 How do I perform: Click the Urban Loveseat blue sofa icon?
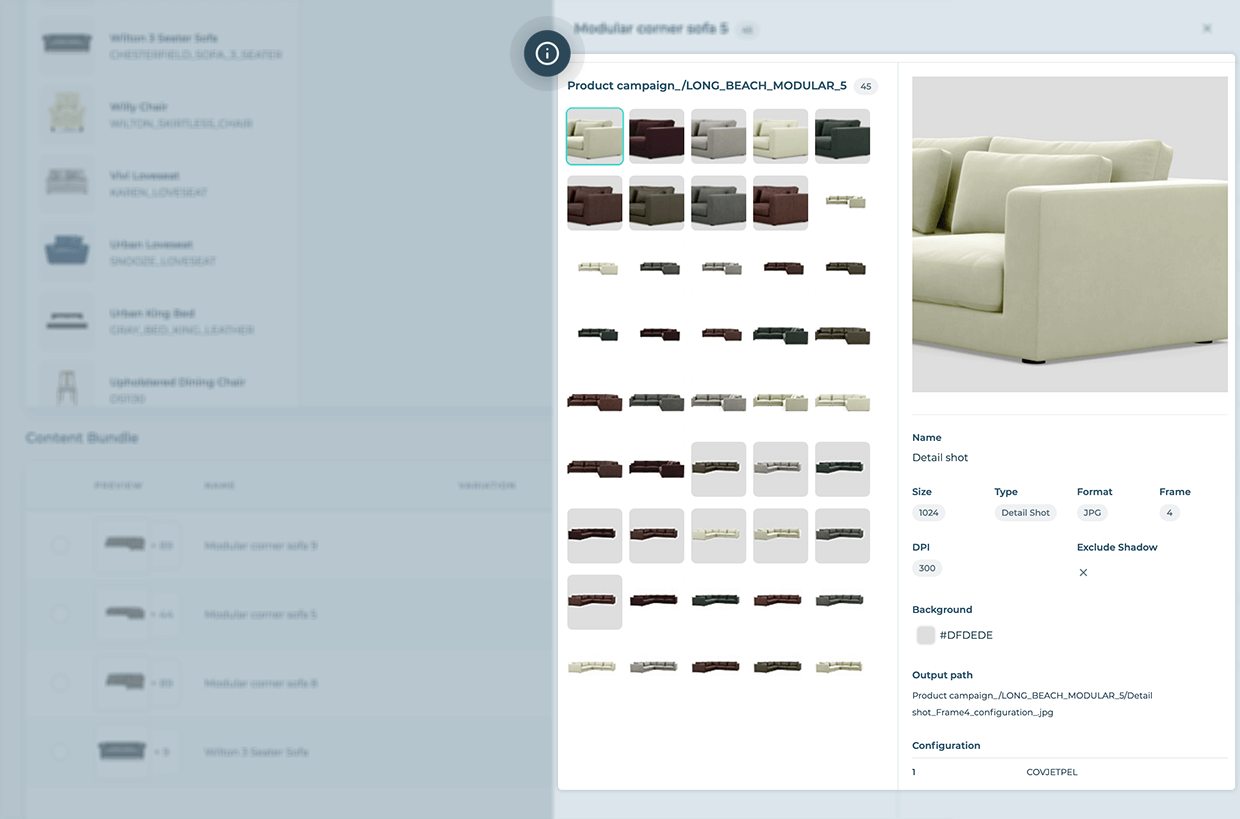click(x=66, y=251)
